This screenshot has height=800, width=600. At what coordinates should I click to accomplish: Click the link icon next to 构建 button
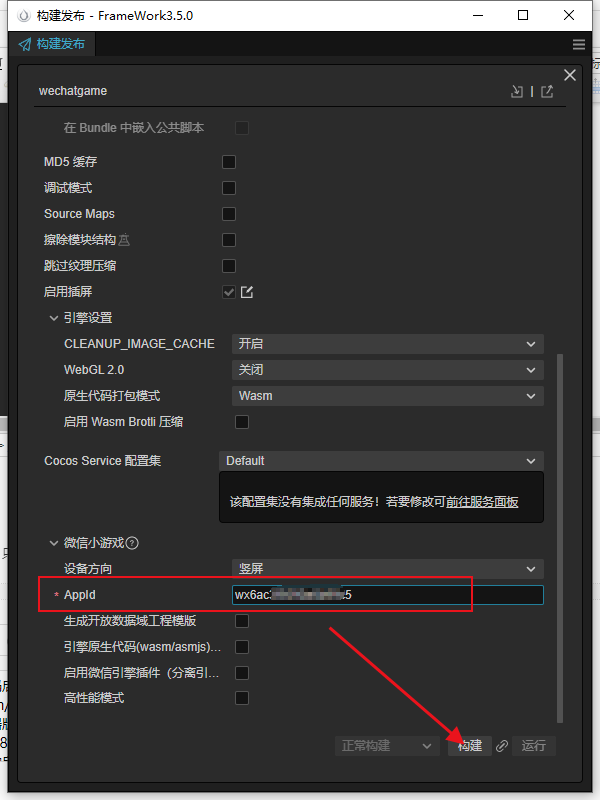(x=502, y=746)
